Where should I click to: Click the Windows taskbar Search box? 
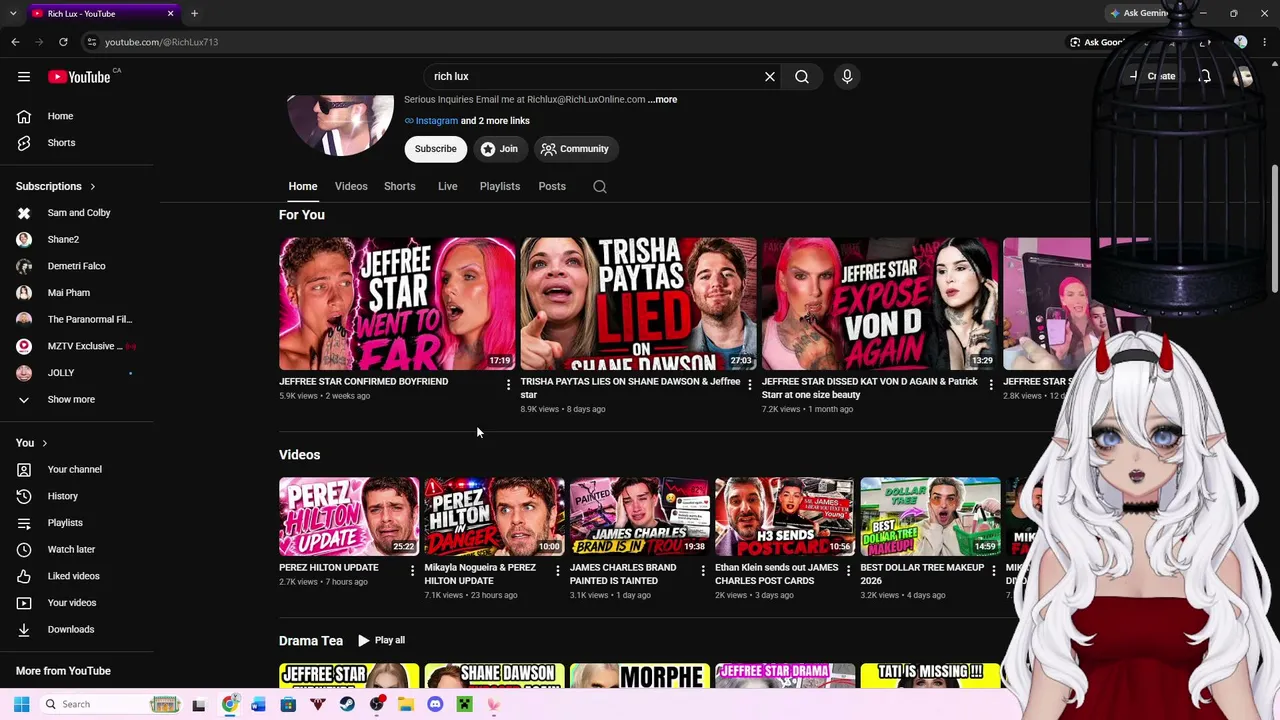[x=108, y=704]
